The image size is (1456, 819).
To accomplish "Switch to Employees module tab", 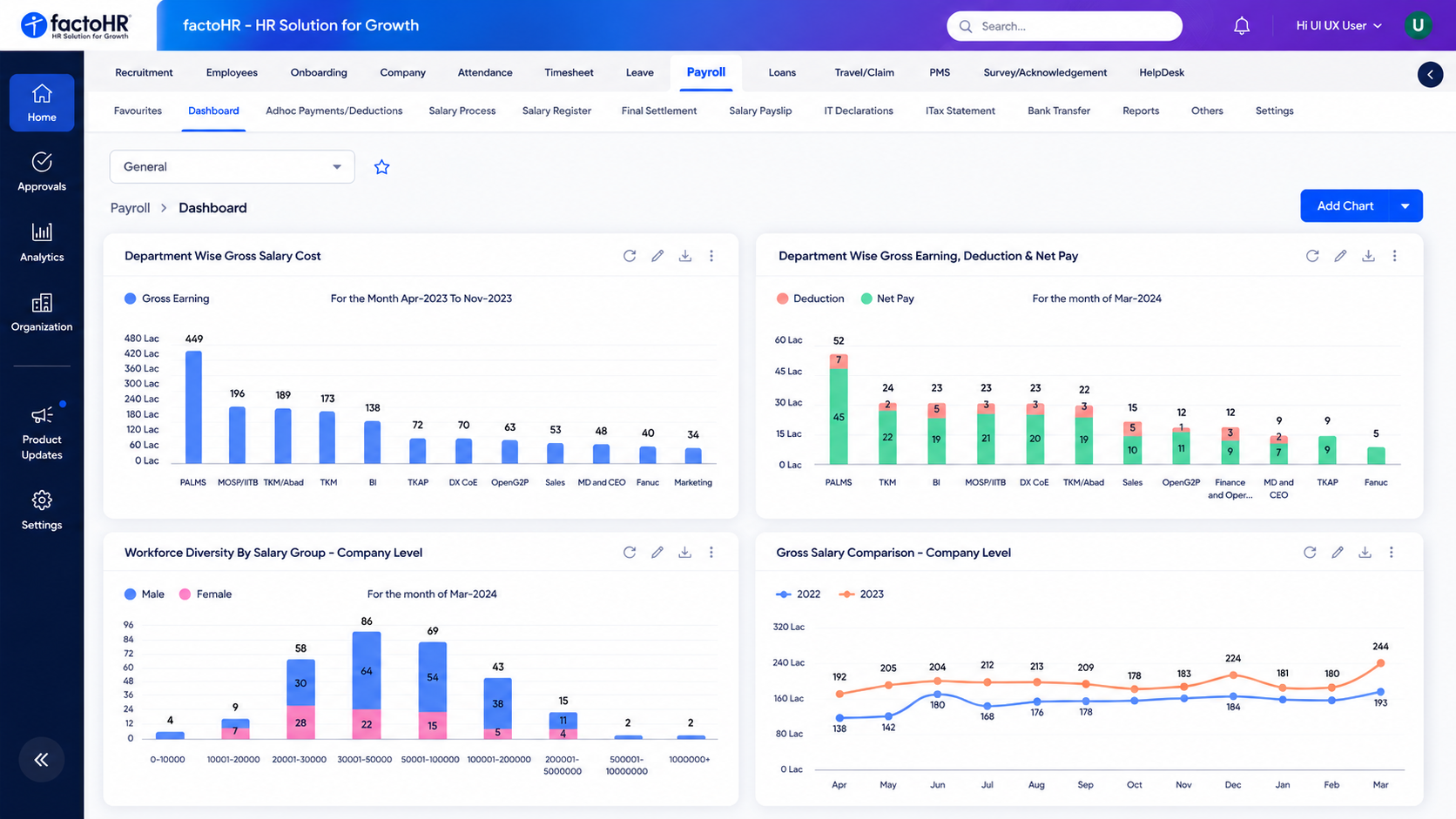I will coord(232,73).
